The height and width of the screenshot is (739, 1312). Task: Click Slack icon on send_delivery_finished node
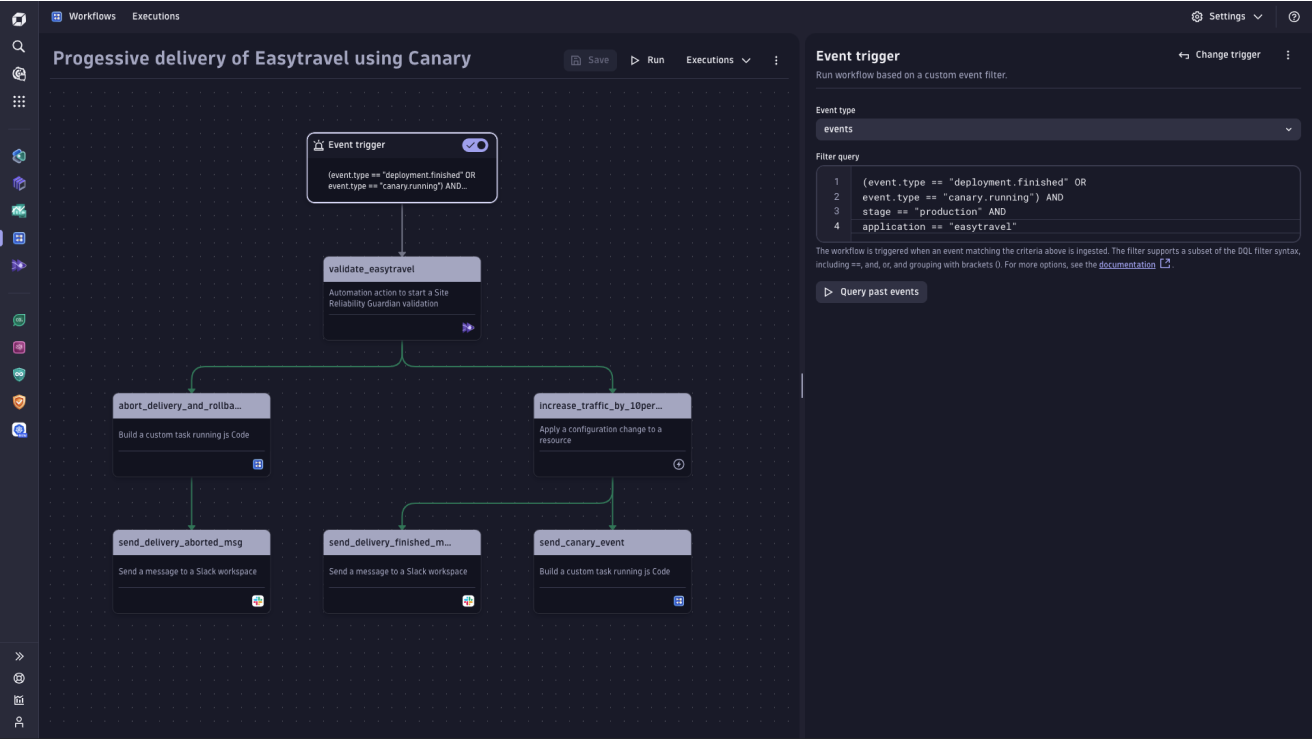coord(468,601)
